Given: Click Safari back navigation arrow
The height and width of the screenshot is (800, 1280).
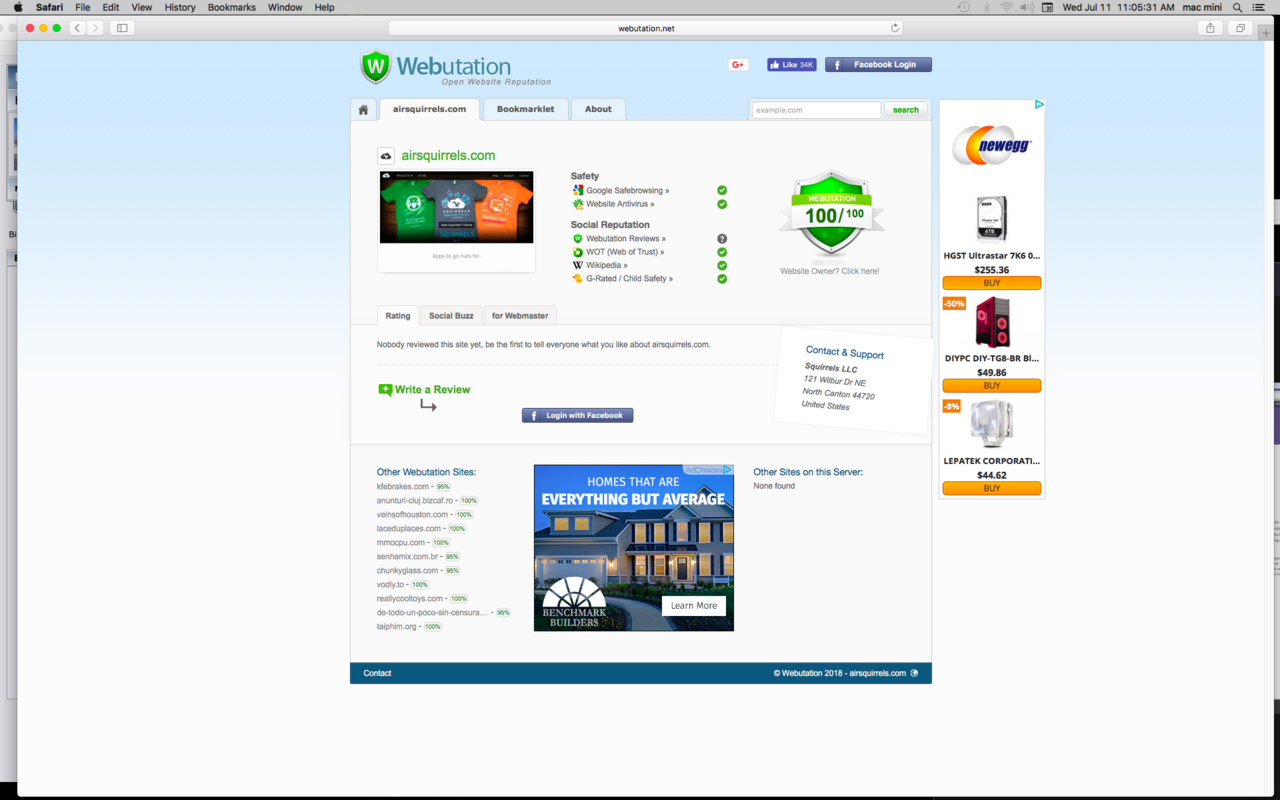Looking at the screenshot, I should click(77, 28).
